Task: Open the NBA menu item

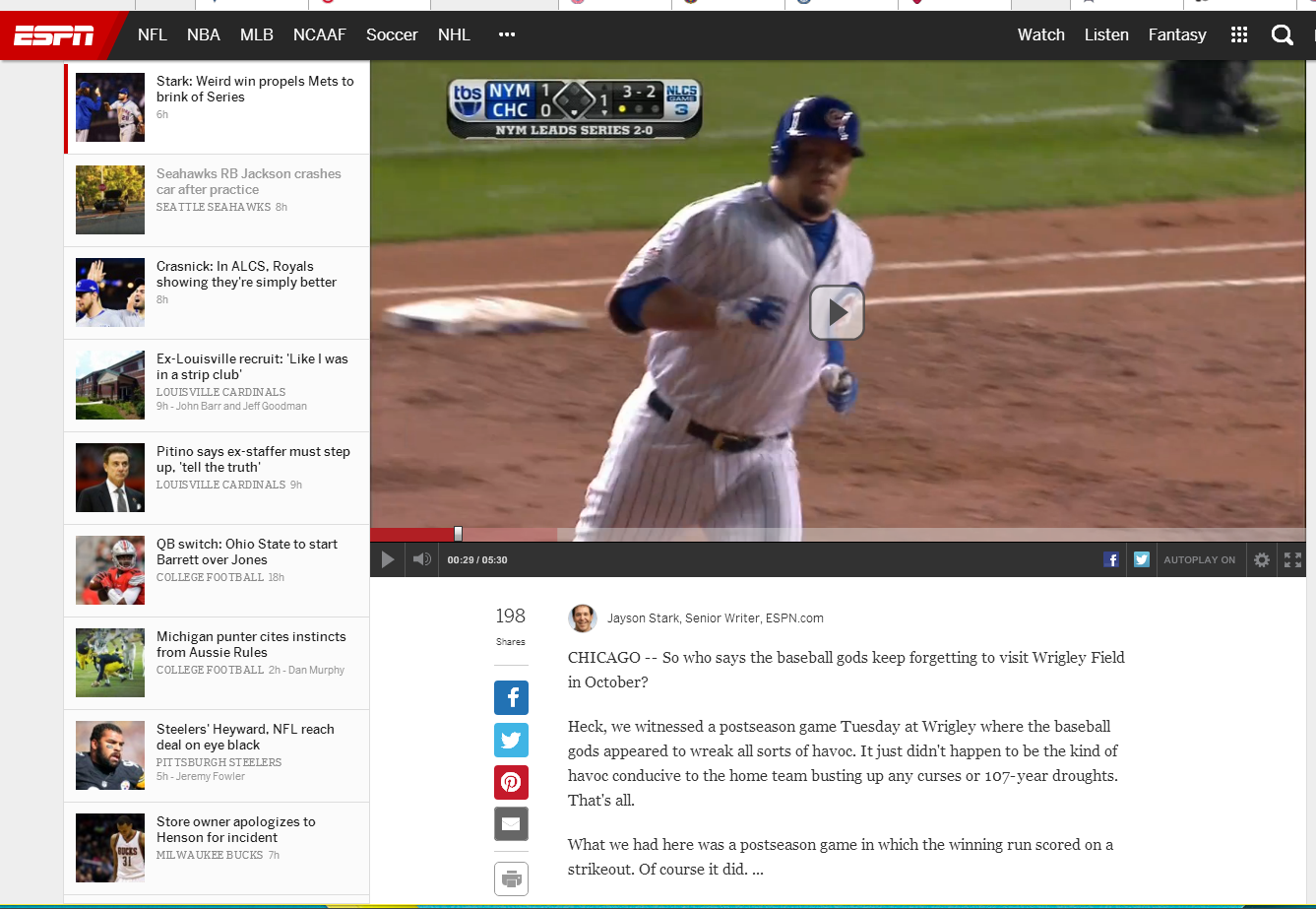Action: click(x=204, y=34)
